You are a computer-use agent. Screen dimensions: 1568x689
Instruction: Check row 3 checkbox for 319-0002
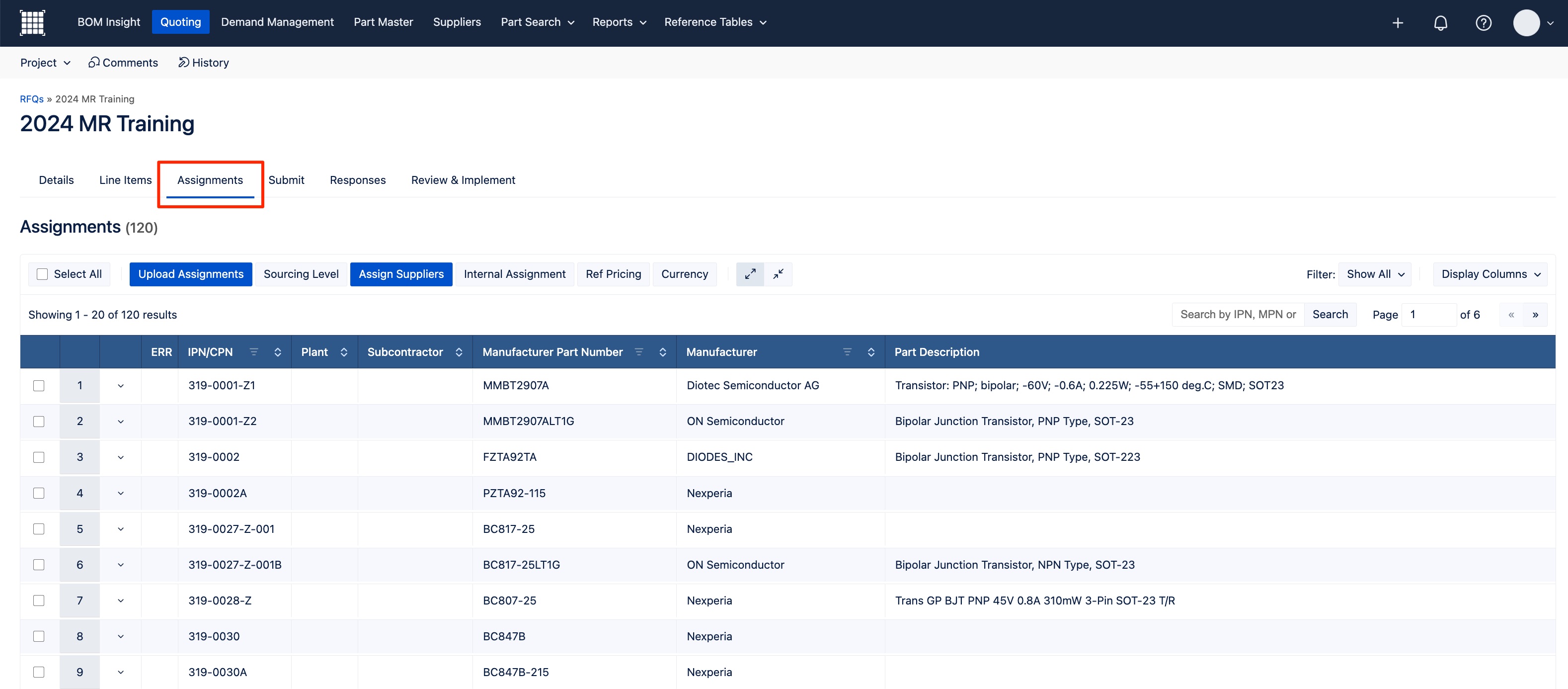(39, 457)
